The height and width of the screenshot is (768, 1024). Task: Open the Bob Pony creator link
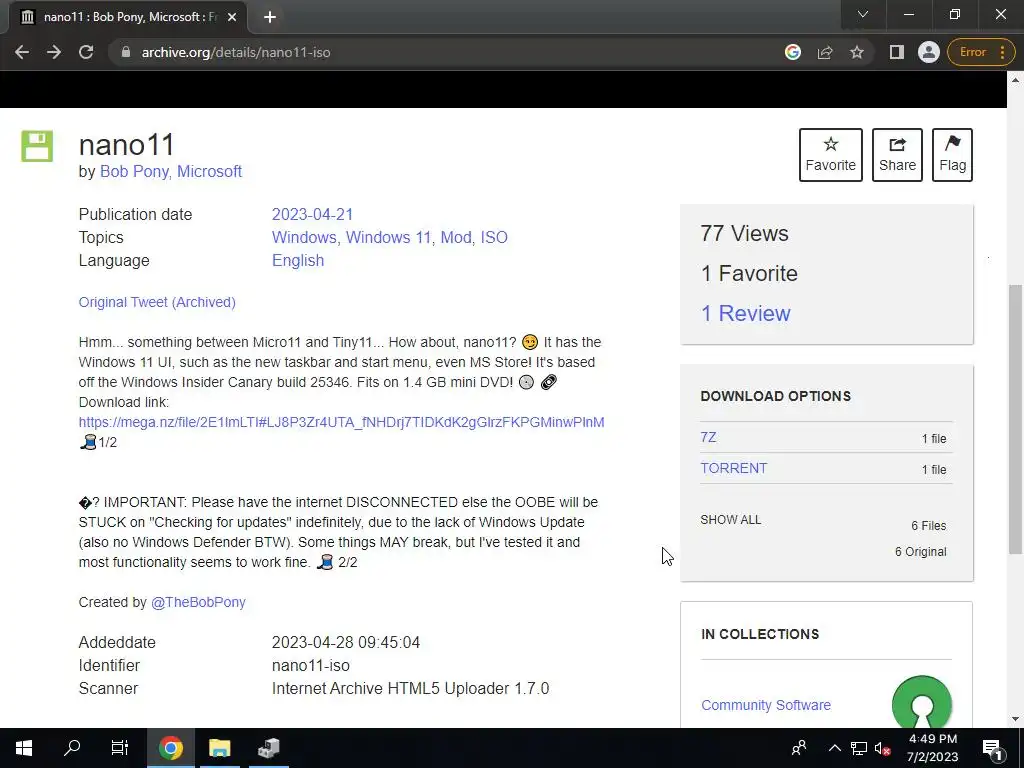135,171
